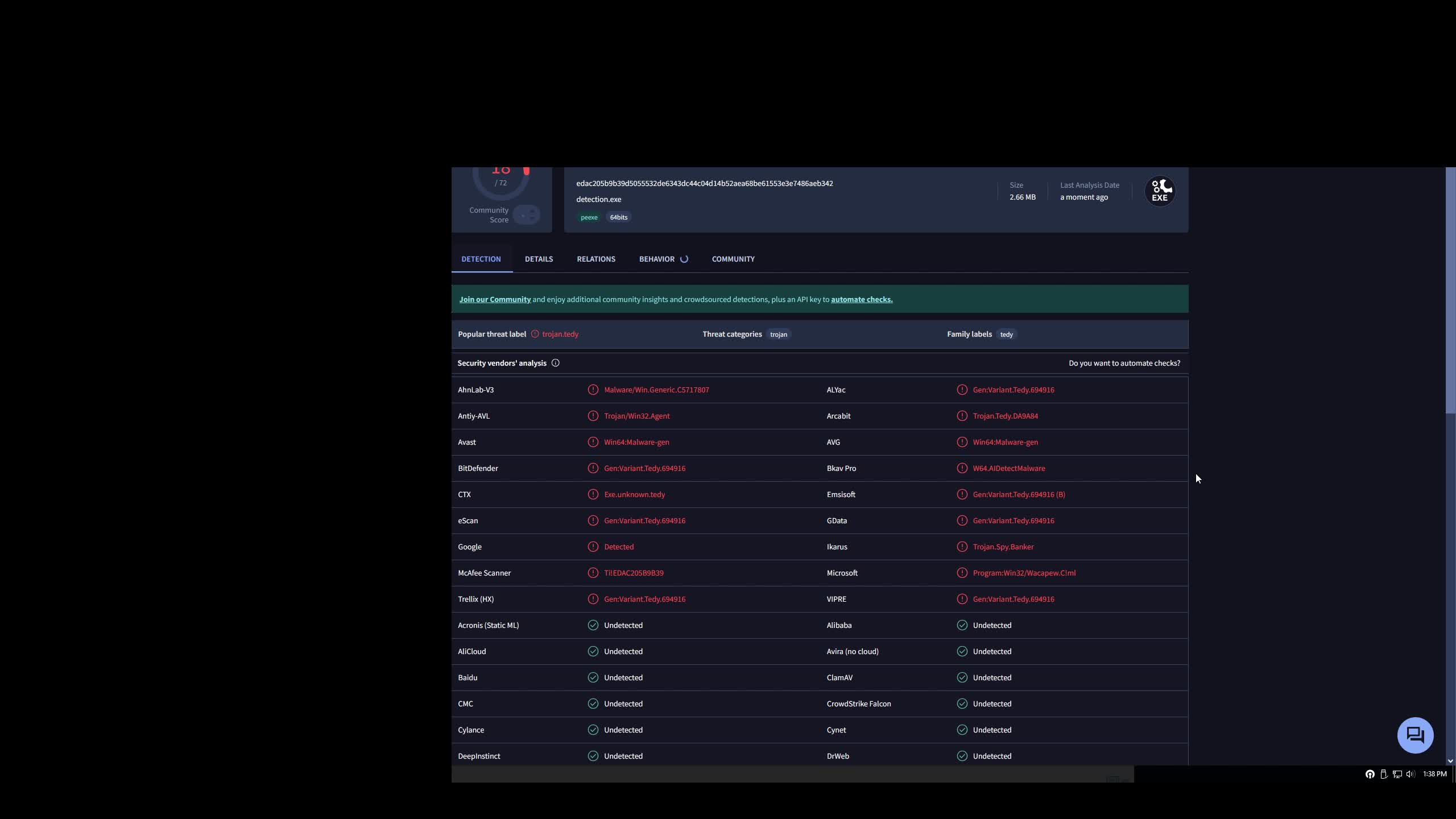The image size is (1456, 819).
Task: Click the EXE file type icon
Action: (1160, 191)
